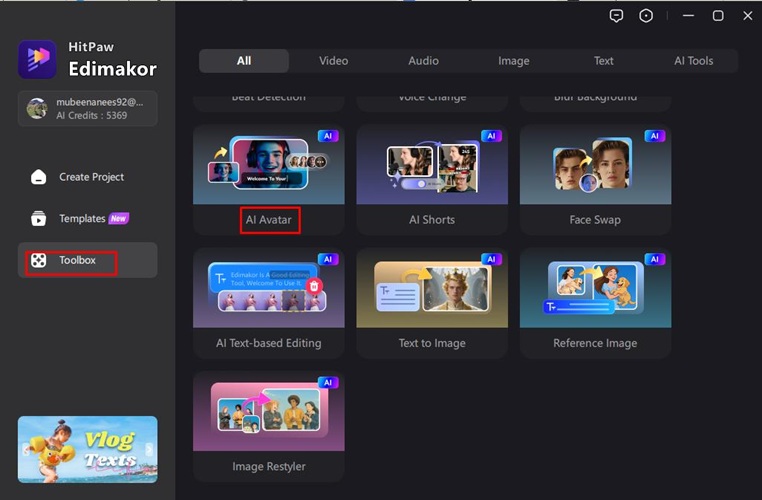Close the Edimakor window
The image size is (762, 500).
pyautogui.click(x=748, y=16)
